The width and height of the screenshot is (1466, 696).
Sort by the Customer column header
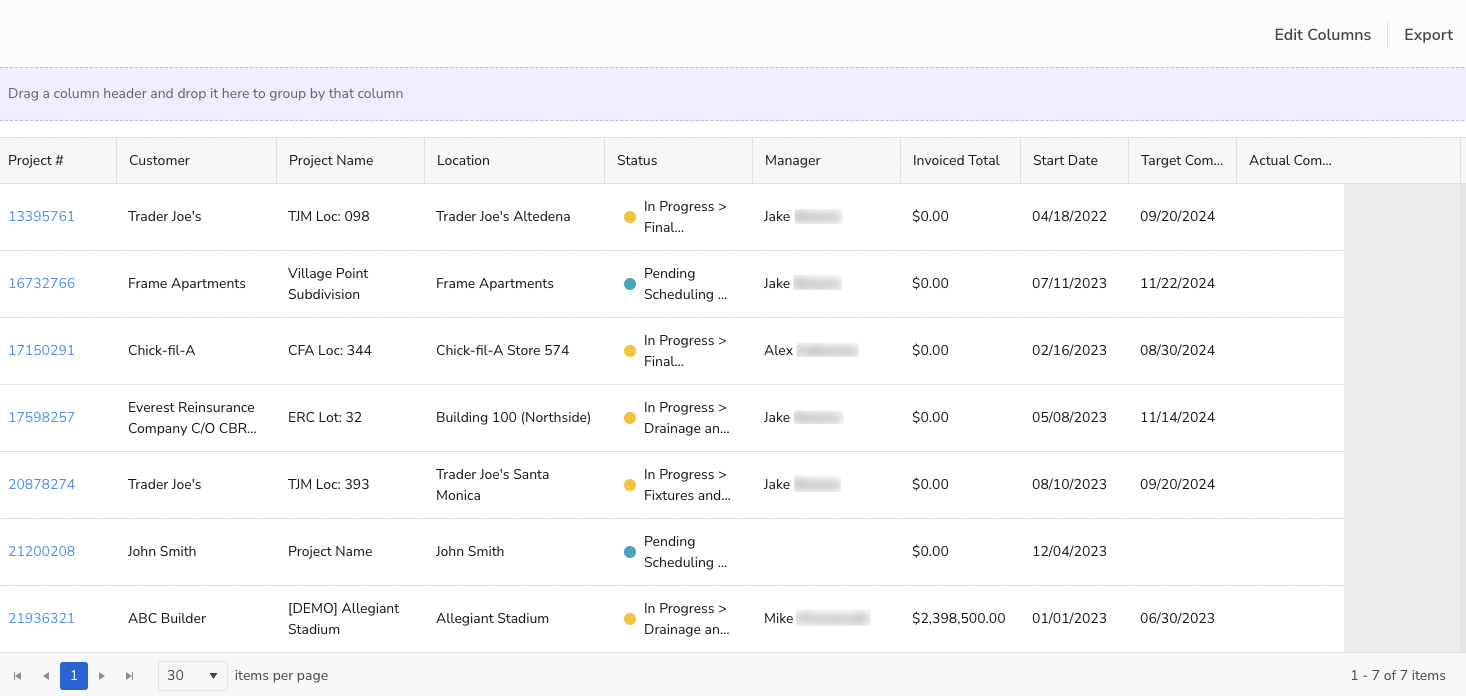pyautogui.click(x=158, y=160)
